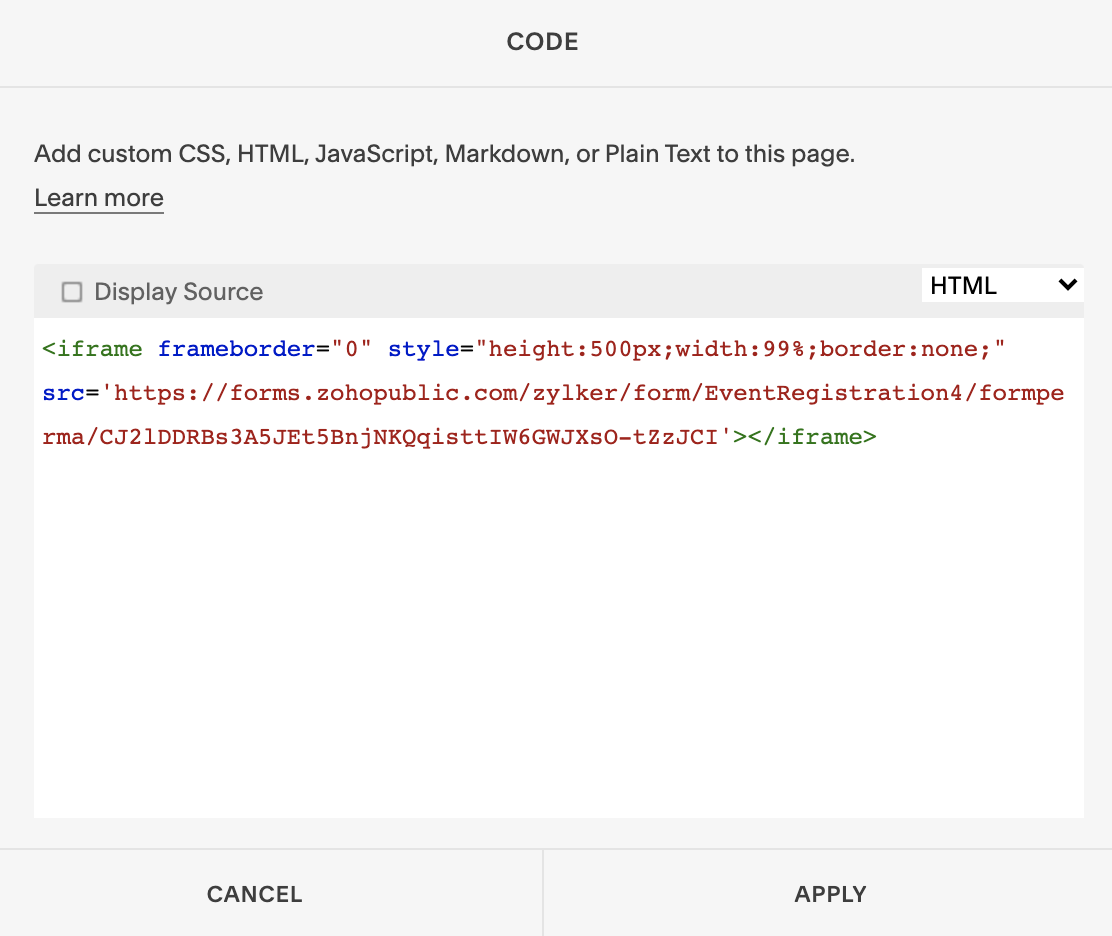Click the APPLY button

pyautogui.click(x=830, y=894)
